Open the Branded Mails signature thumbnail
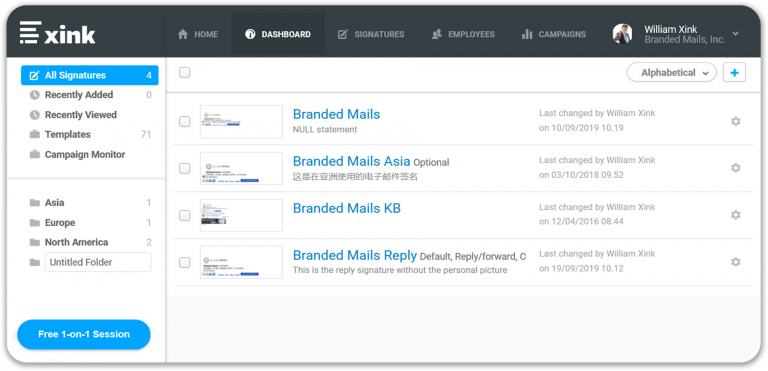This screenshot has width=768, height=371. tap(241, 122)
